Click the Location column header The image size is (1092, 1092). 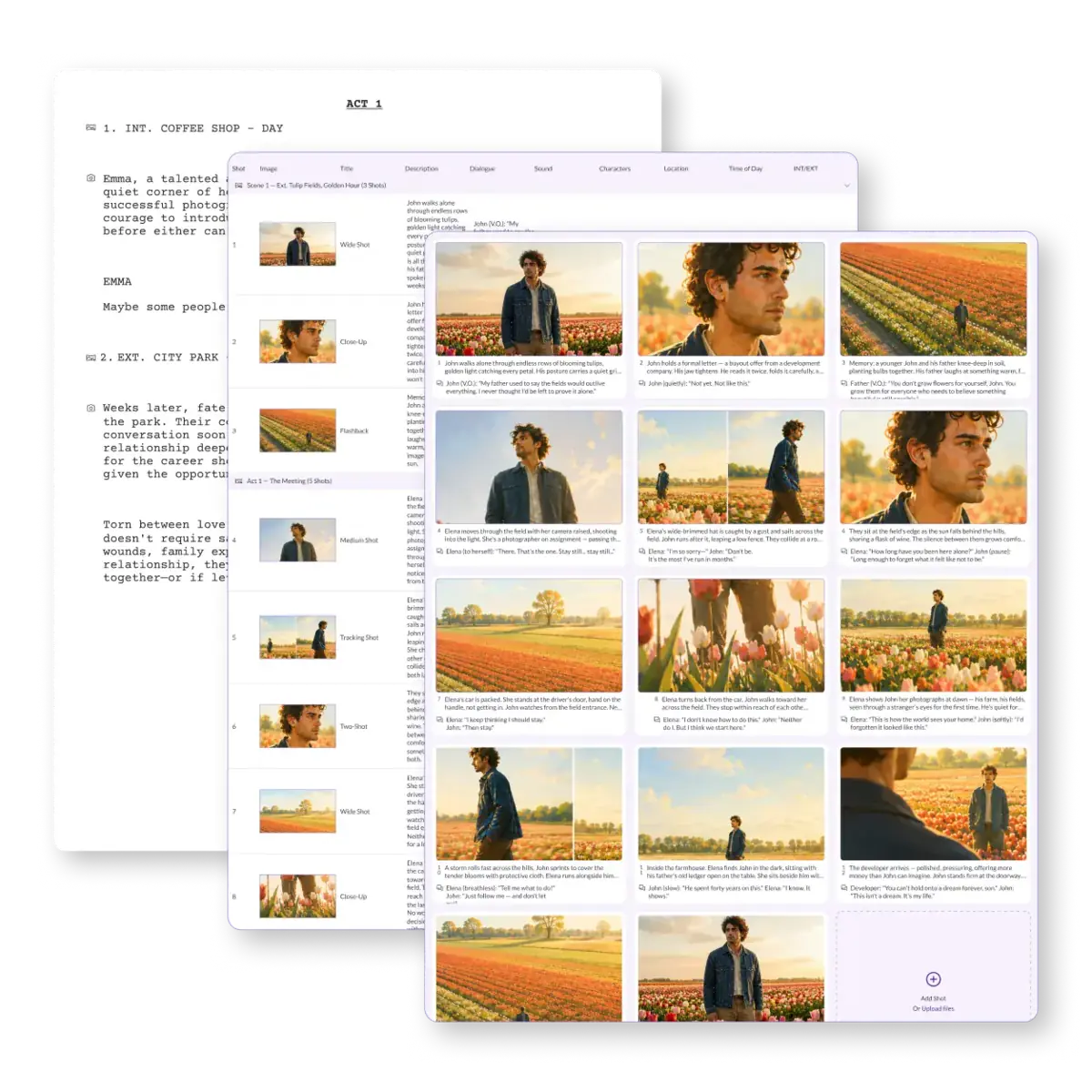point(676,168)
